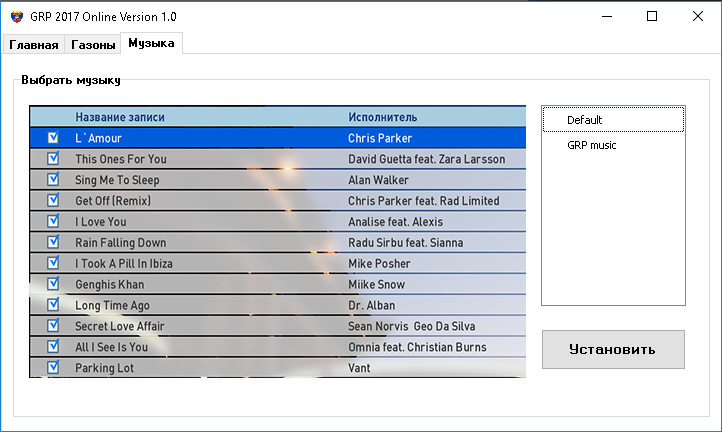Click artist Mike Posher
The image size is (722, 432).
pos(379,263)
